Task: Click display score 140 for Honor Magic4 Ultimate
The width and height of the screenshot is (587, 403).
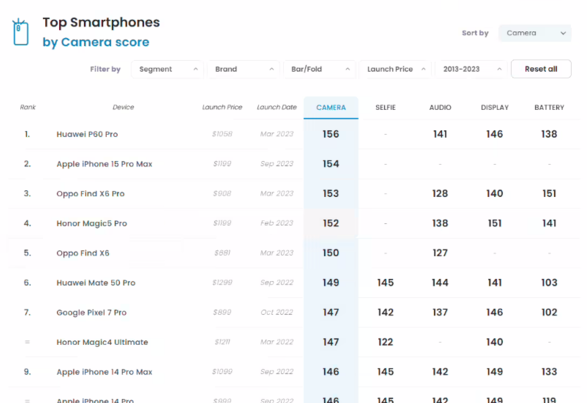Action: 495,342
